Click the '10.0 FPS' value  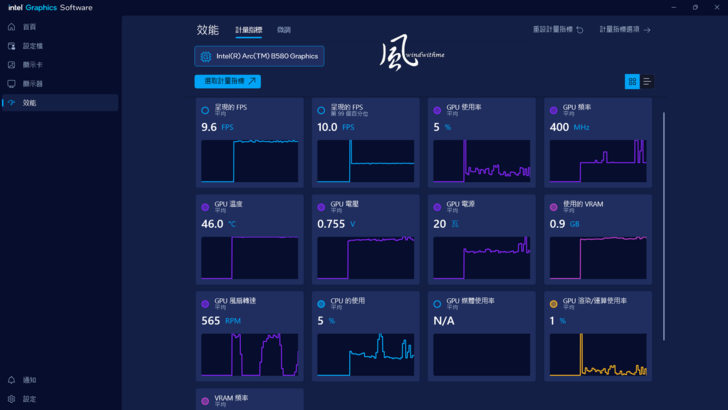336,127
